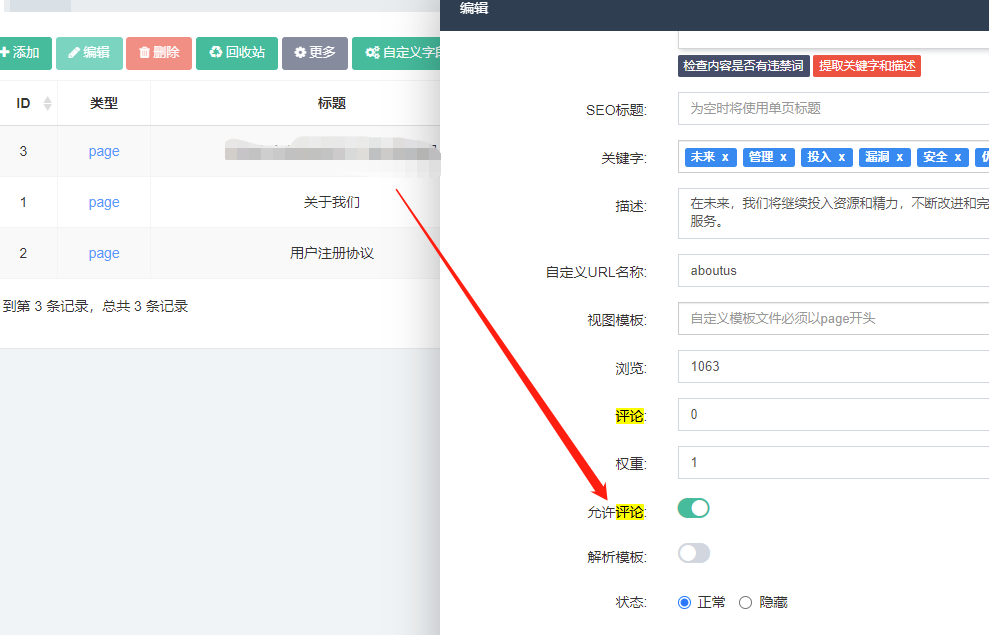The height and width of the screenshot is (635, 989).
Task: Open the 更多 (more) dropdown
Action: tap(315, 53)
